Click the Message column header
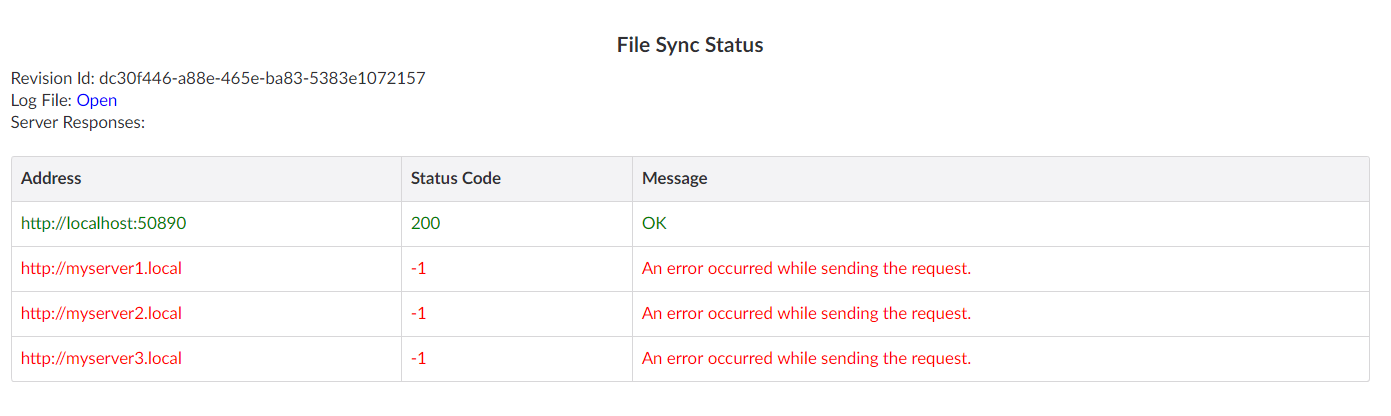The image size is (1391, 416). coord(675,178)
